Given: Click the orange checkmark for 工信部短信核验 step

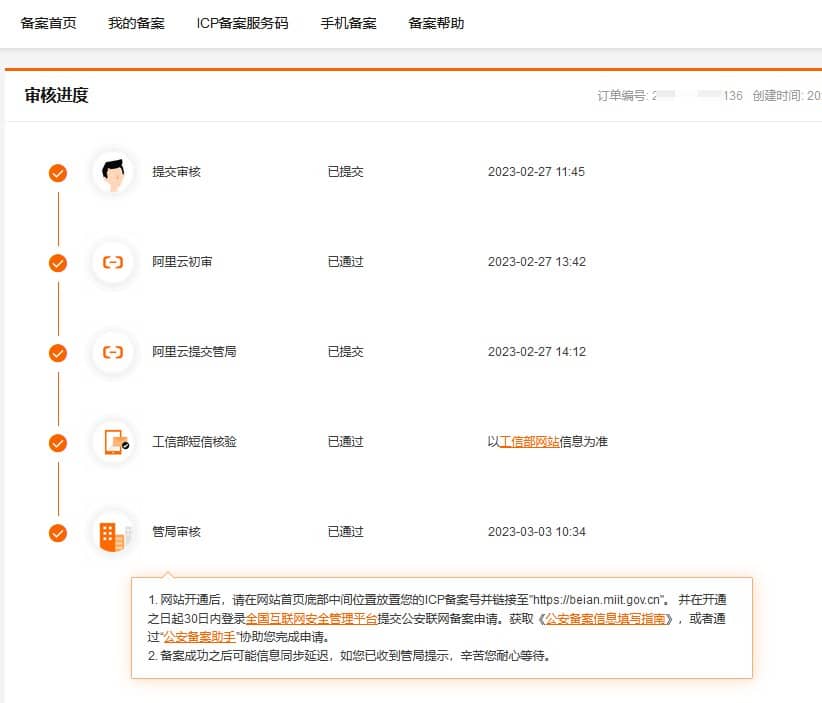Looking at the screenshot, I should (58, 442).
